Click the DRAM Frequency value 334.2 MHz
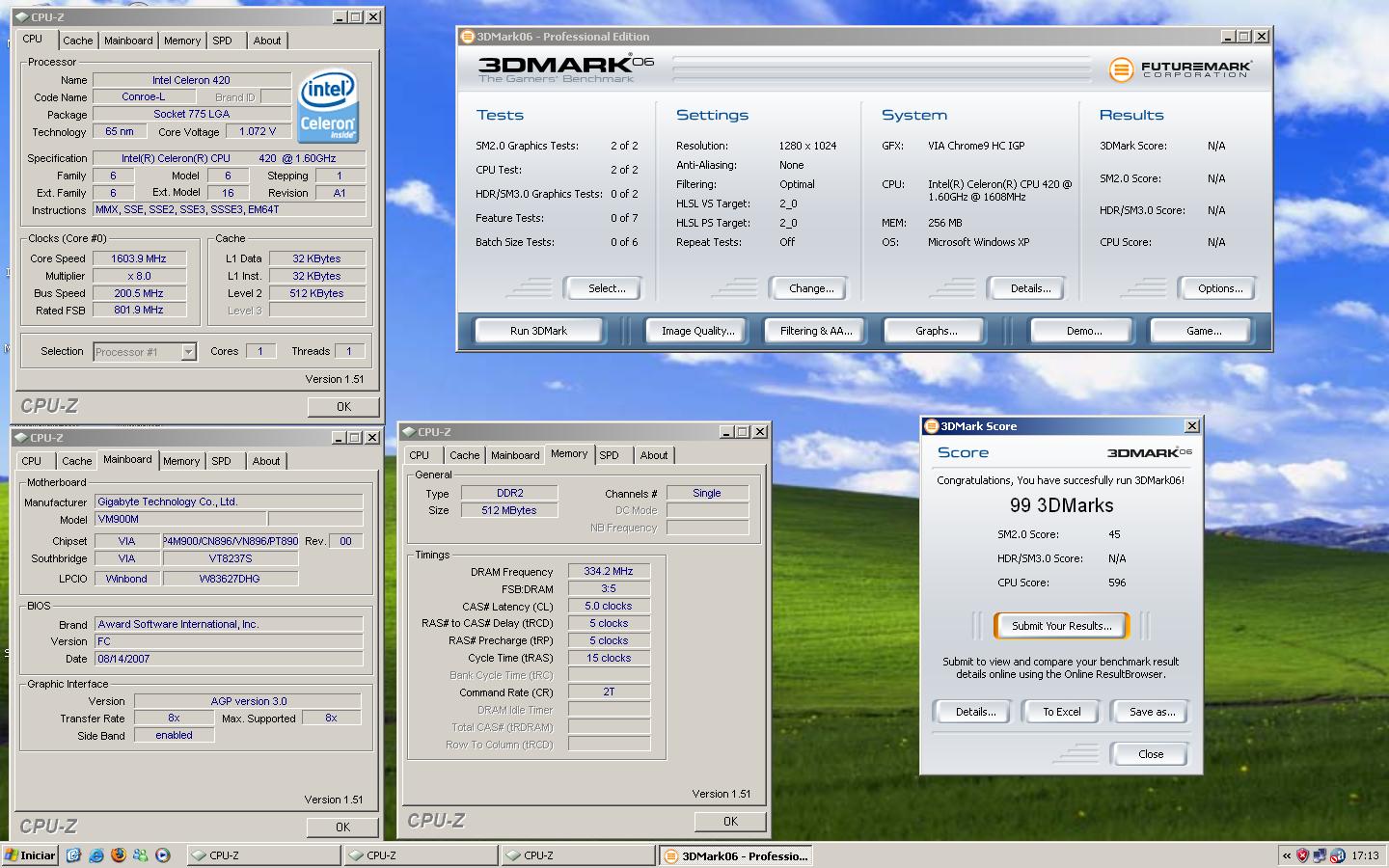The width and height of the screenshot is (1389, 868). pyautogui.click(x=609, y=571)
